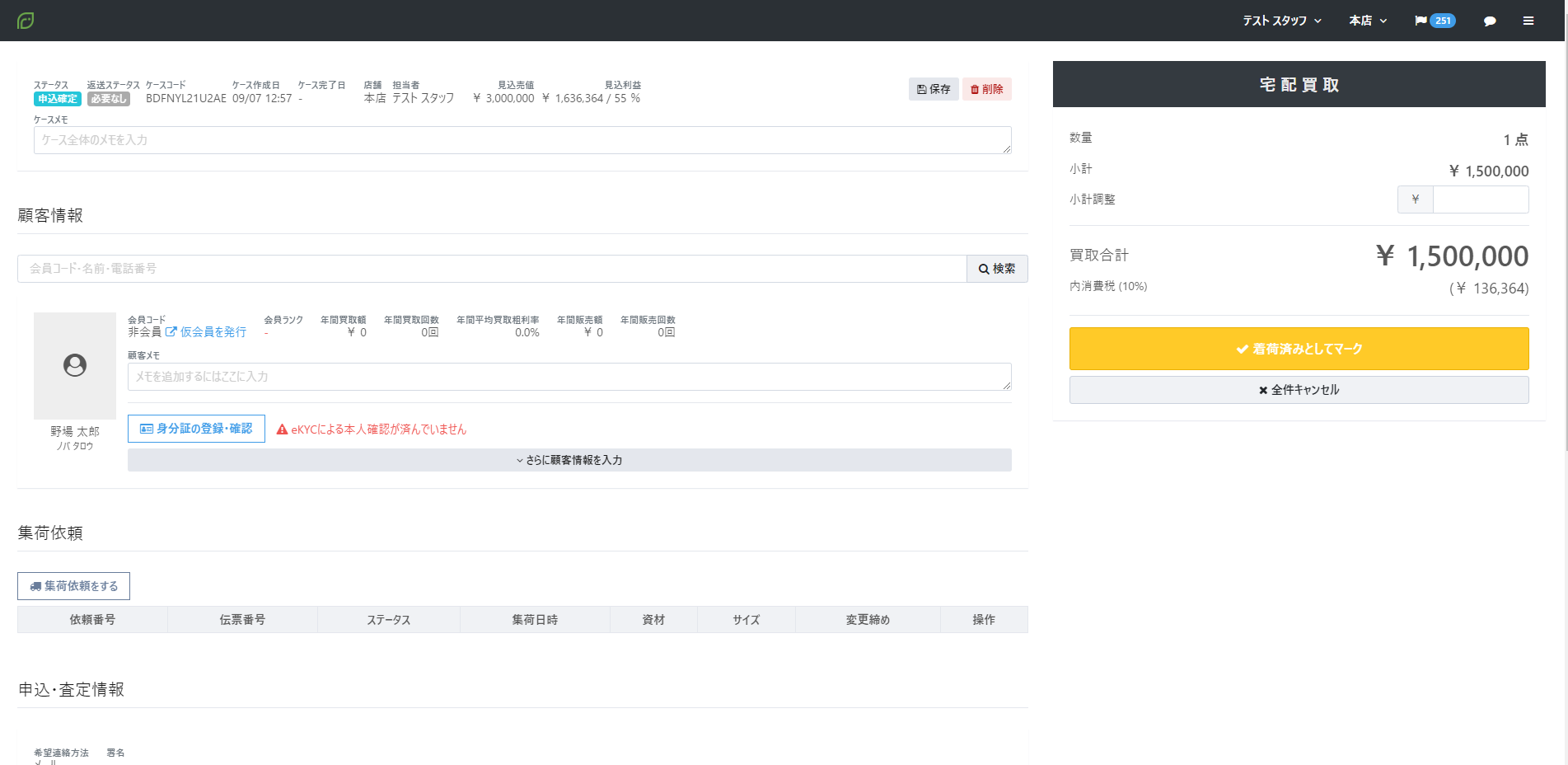Click the customer search field for 会員コード

pyautogui.click(x=492, y=269)
